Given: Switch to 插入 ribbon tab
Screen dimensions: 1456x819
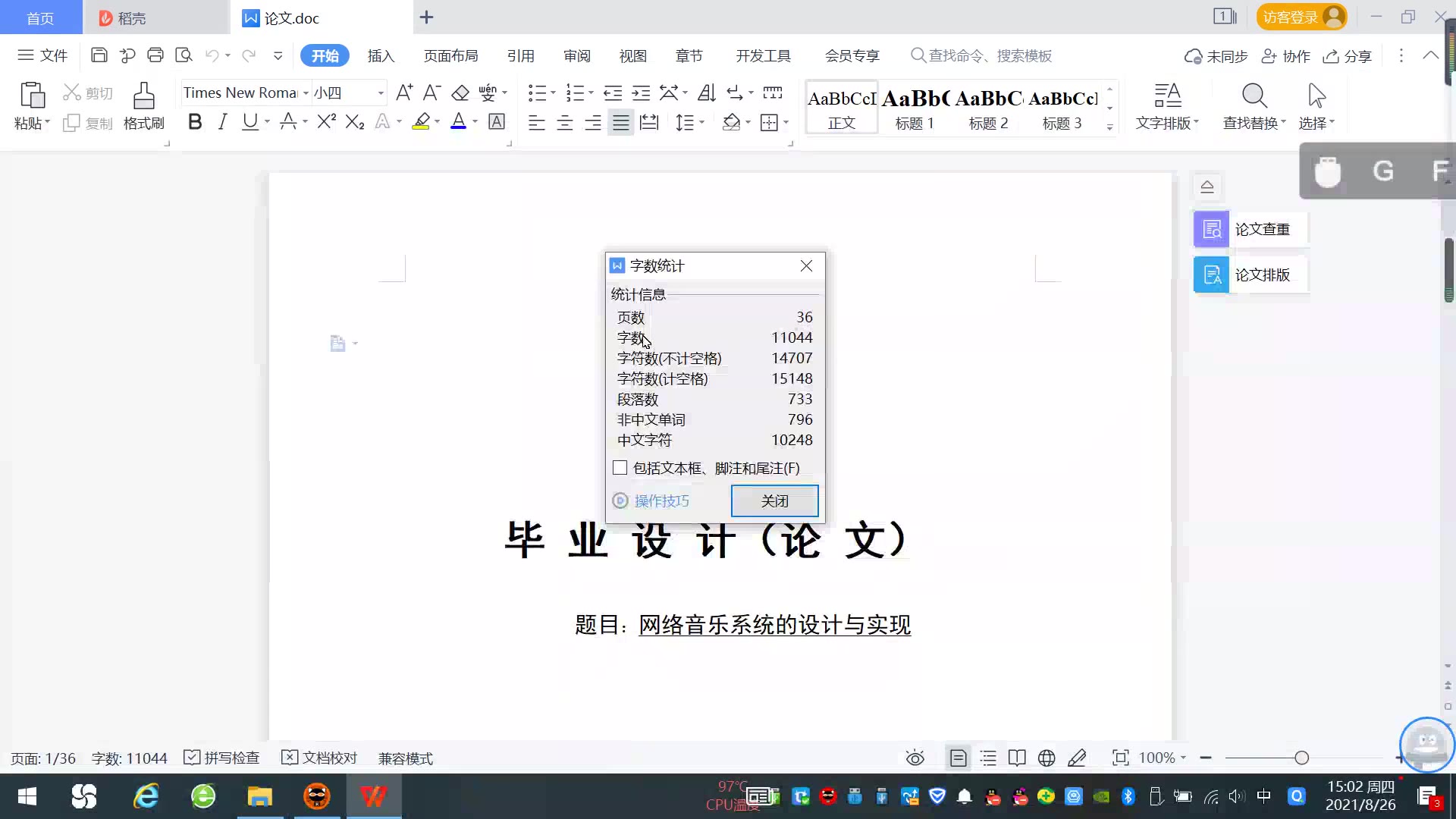Looking at the screenshot, I should tap(381, 56).
